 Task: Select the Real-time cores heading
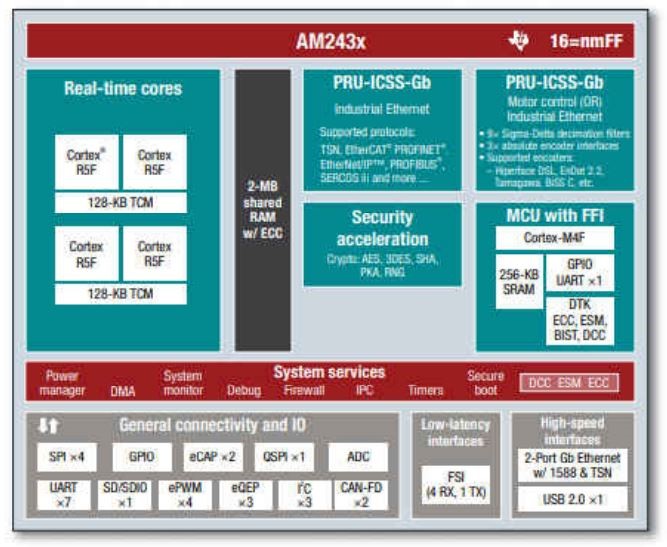click(123, 88)
